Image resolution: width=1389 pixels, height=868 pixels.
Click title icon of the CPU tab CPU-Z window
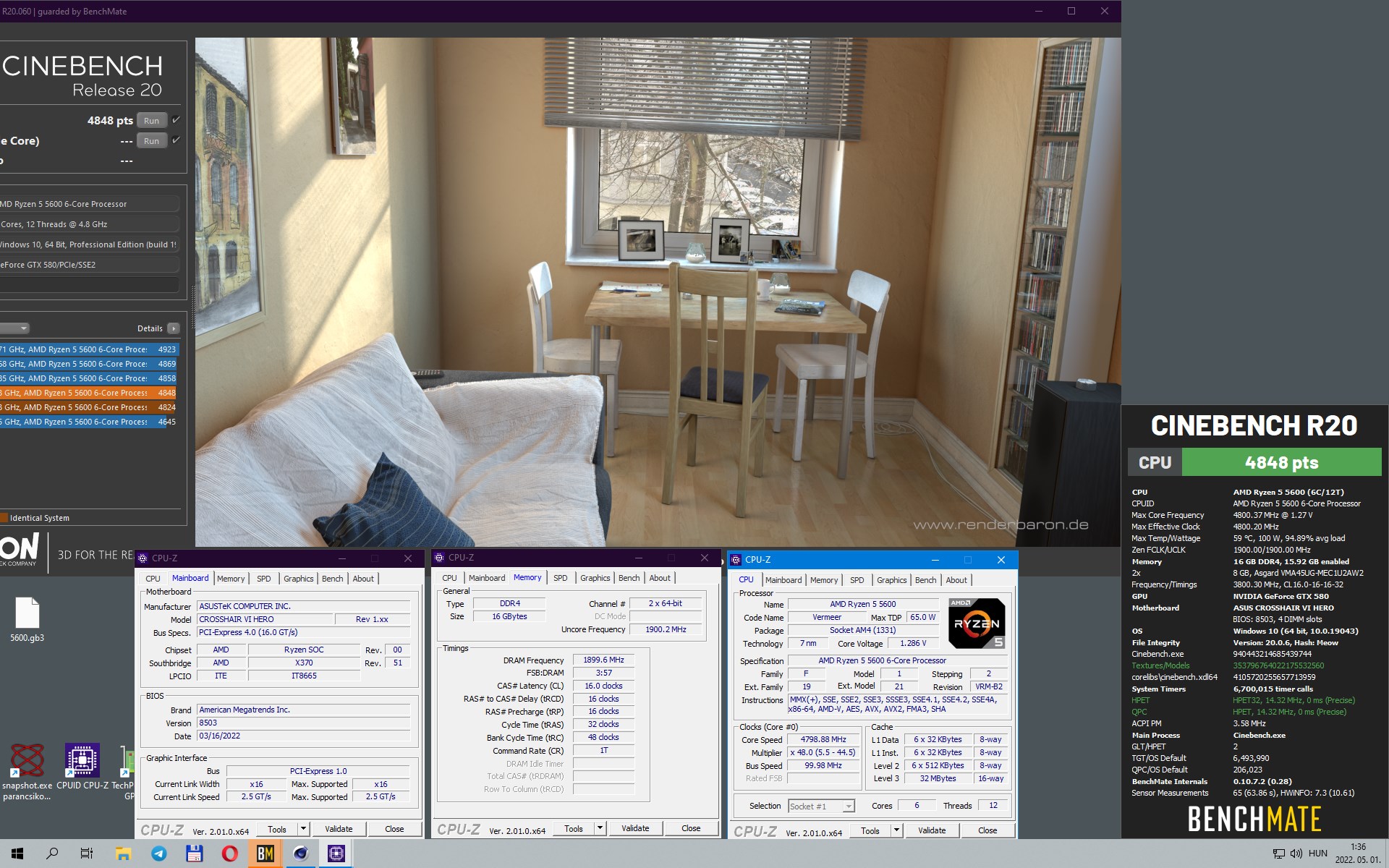(x=736, y=560)
